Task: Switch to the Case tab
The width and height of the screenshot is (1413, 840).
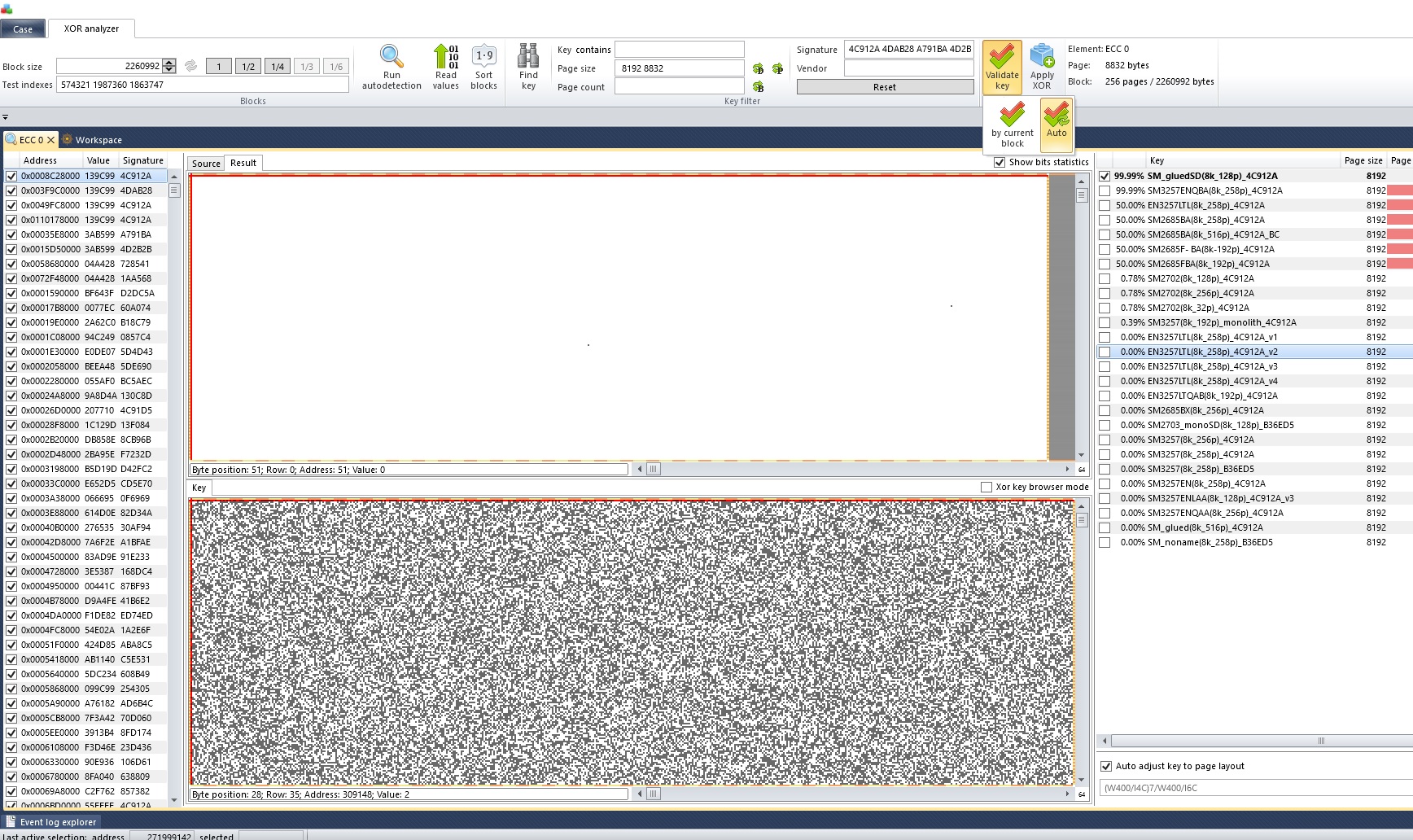Action: point(23,29)
